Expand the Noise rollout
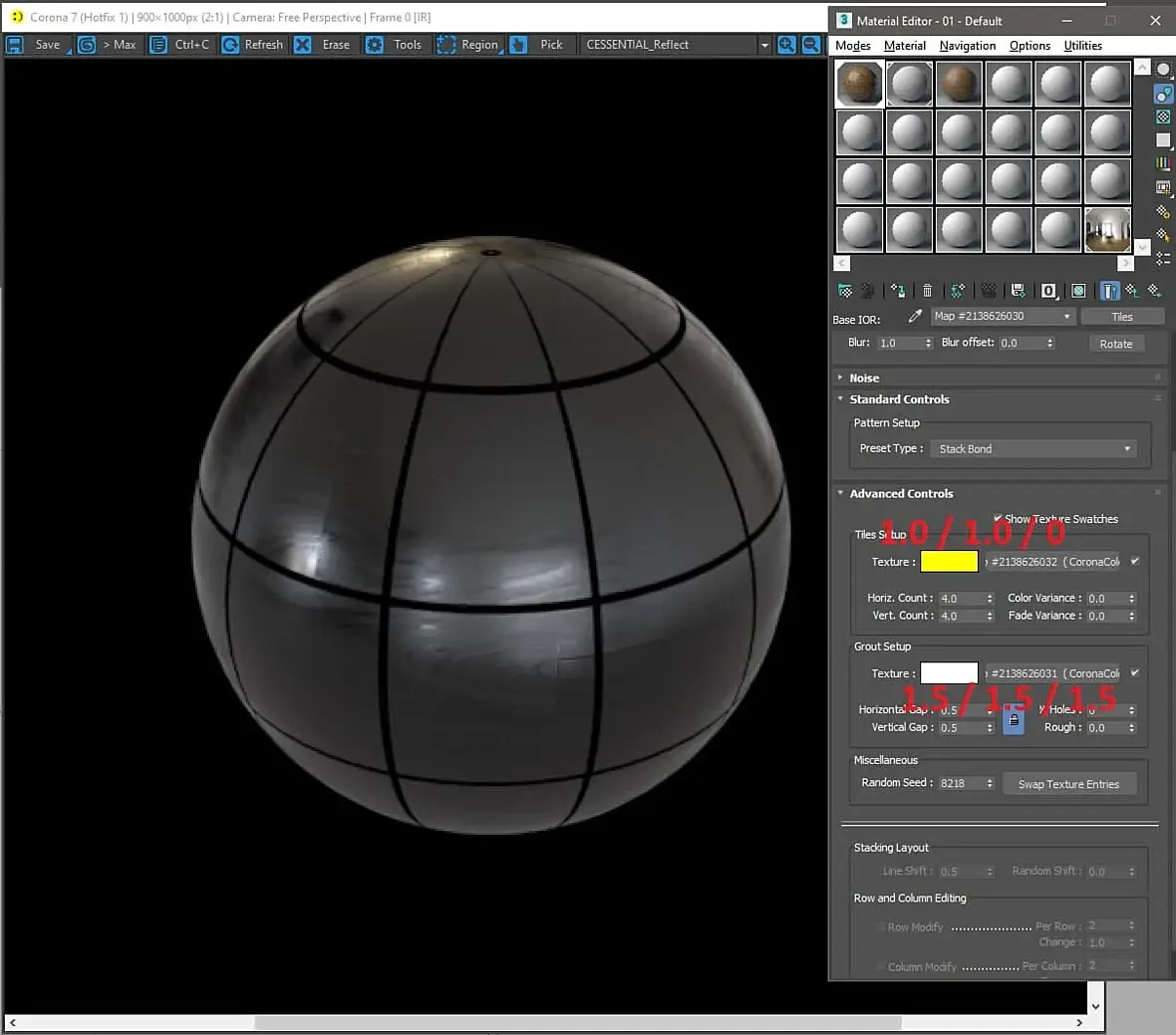 863,379
